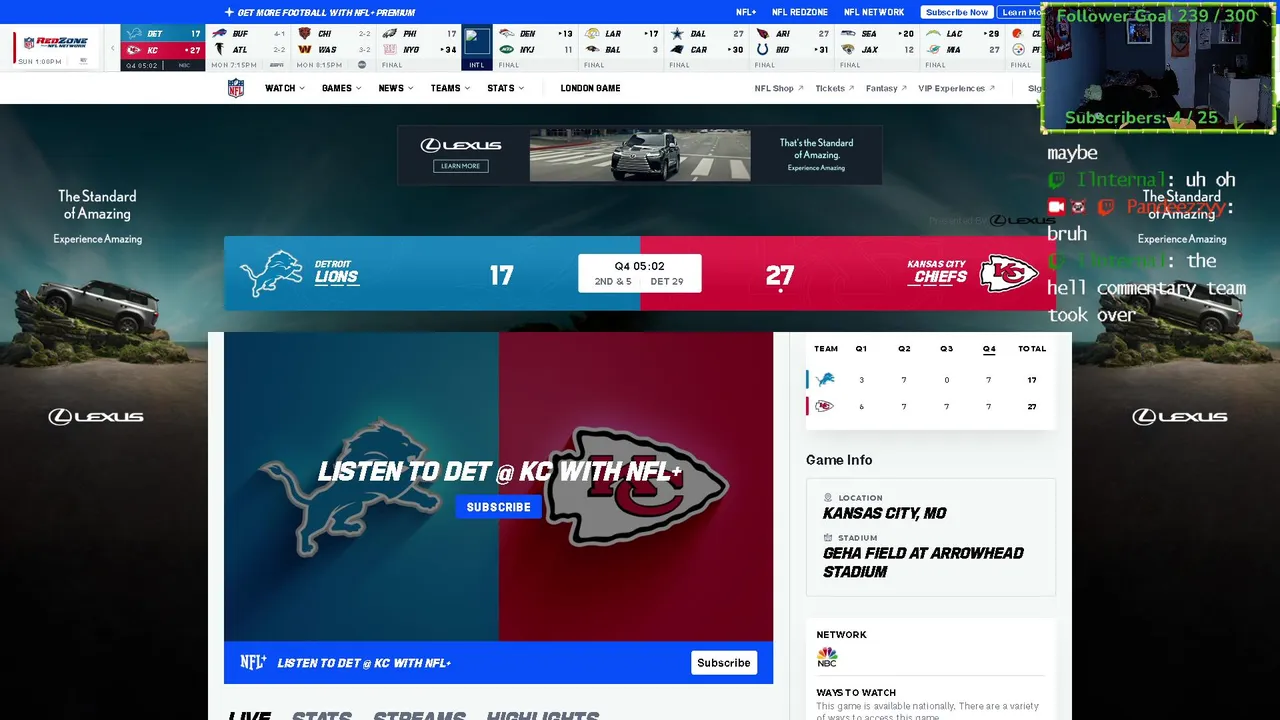Click the Jacksonville Jaguars logo in score strip
The width and height of the screenshot is (1280, 720).
click(848, 50)
